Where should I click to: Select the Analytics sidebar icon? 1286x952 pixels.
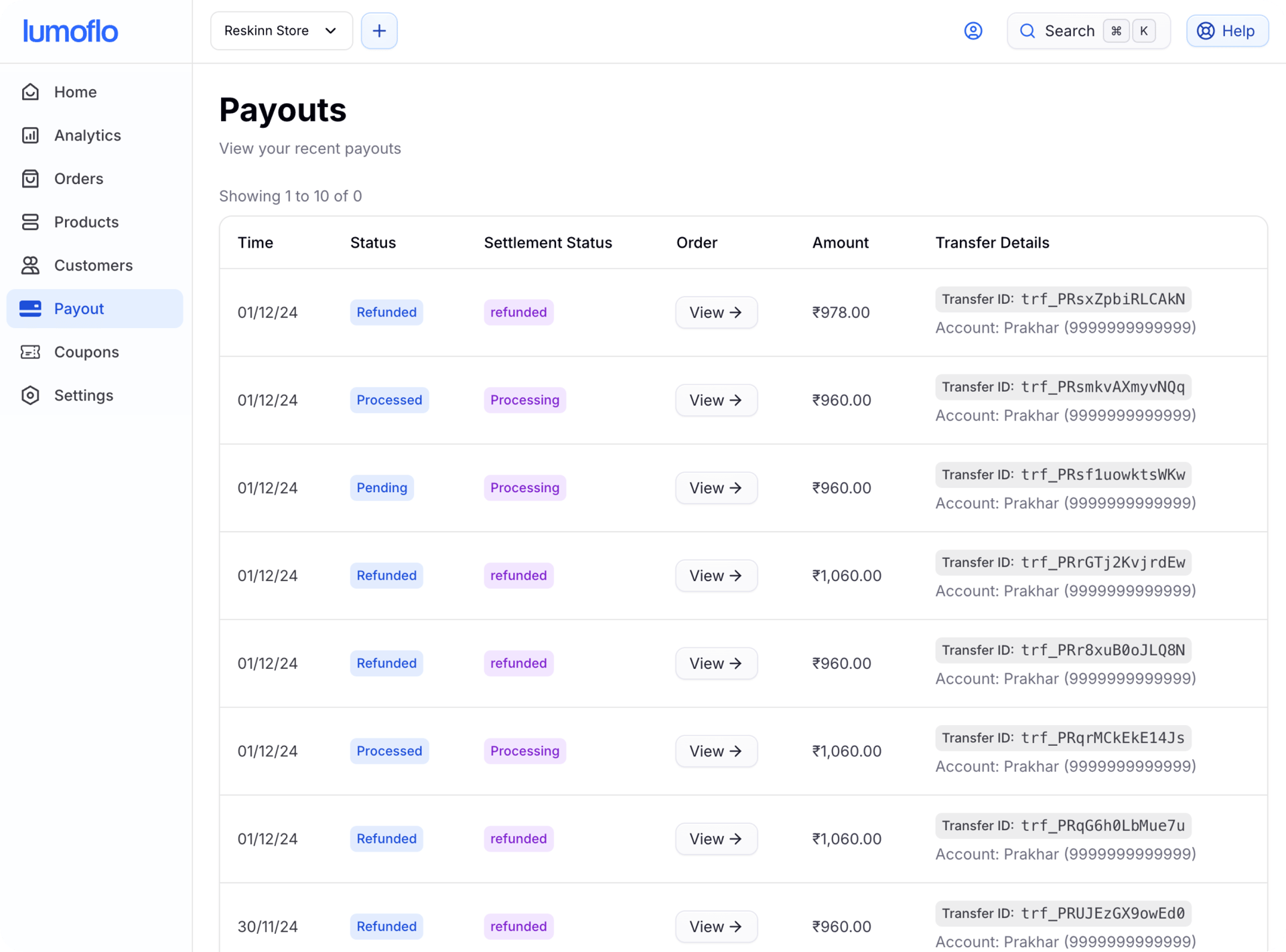click(x=31, y=135)
